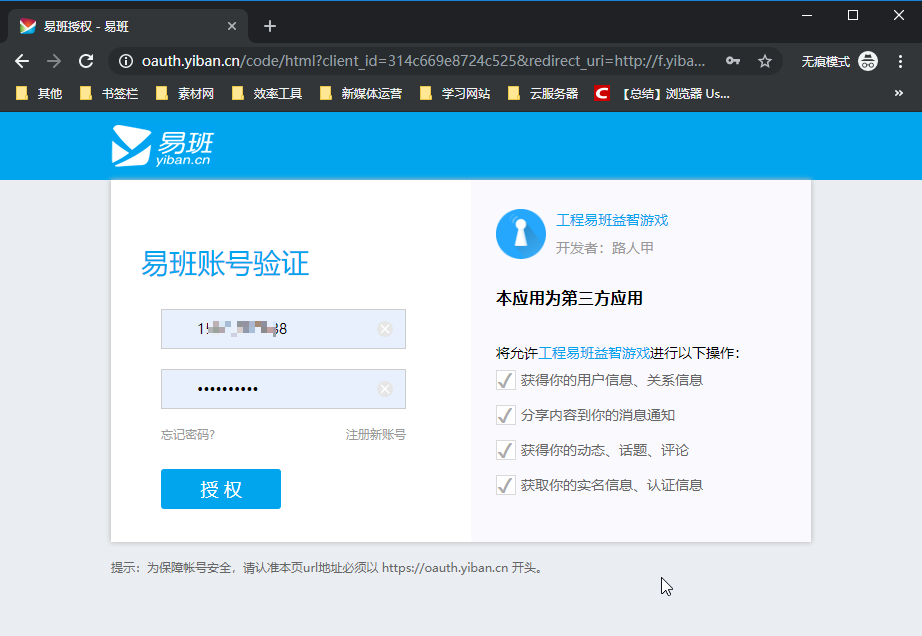The width and height of the screenshot is (922, 636).
Task: Open the 新媒体运营 bookmarks folder
Action: (x=361, y=93)
